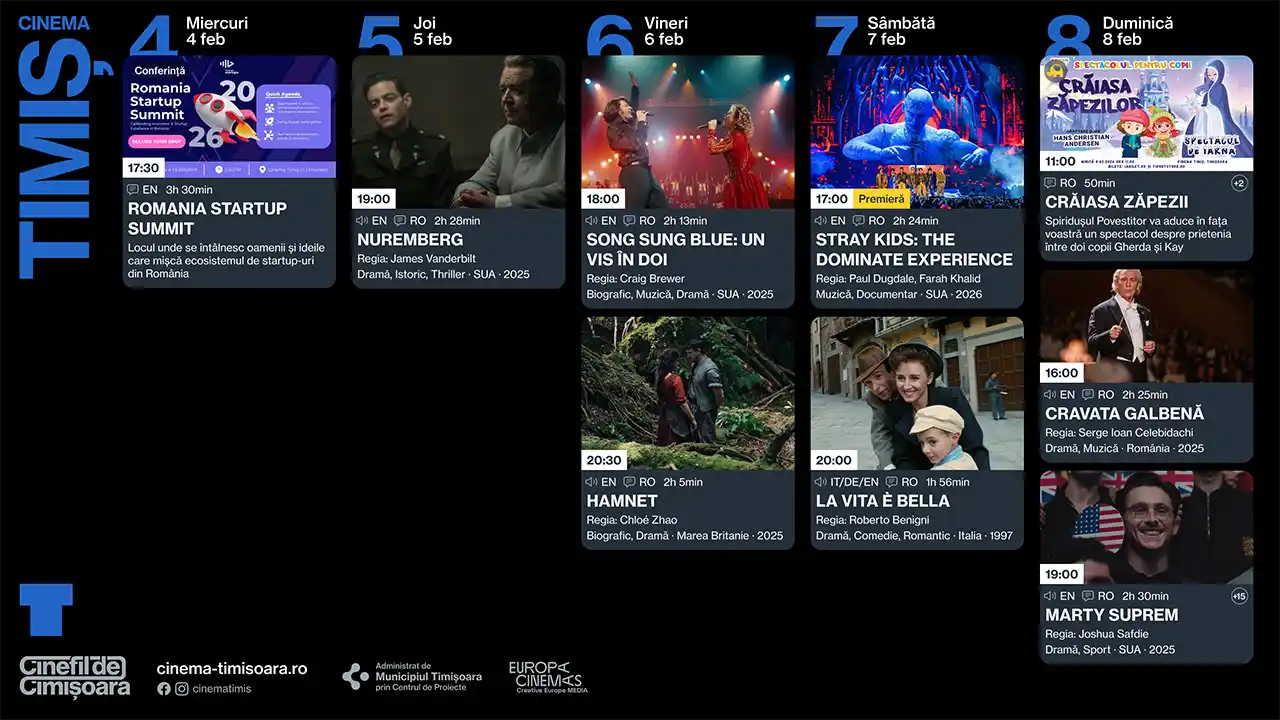Image resolution: width=1280 pixels, height=720 pixels.
Task: Click the 17:30 showtime on Startup Summit
Action: click(143, 168)
